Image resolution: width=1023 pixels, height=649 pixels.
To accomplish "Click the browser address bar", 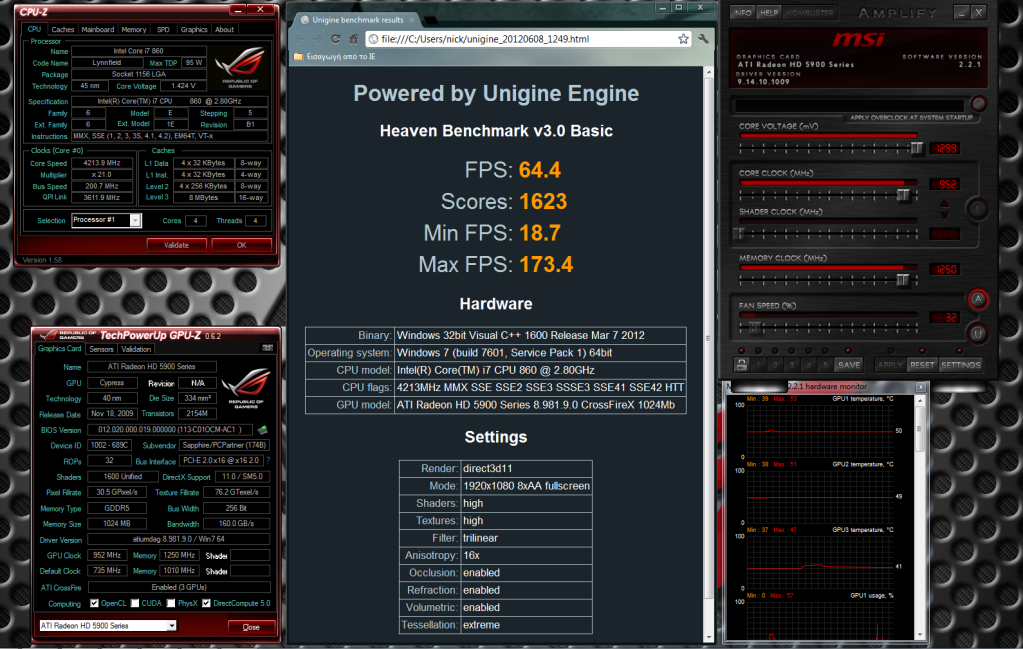I will [528, 39].
